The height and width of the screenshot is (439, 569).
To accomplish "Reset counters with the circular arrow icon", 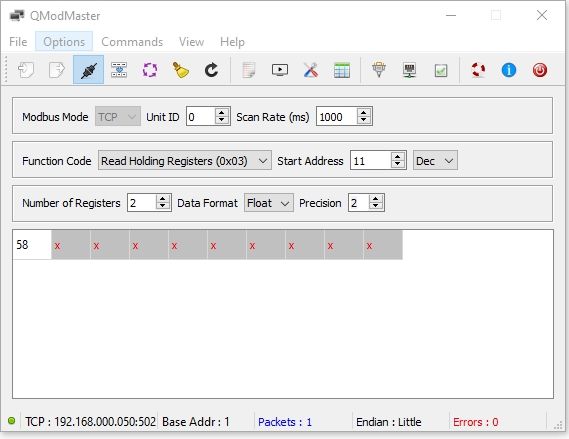I will (211, 70).
